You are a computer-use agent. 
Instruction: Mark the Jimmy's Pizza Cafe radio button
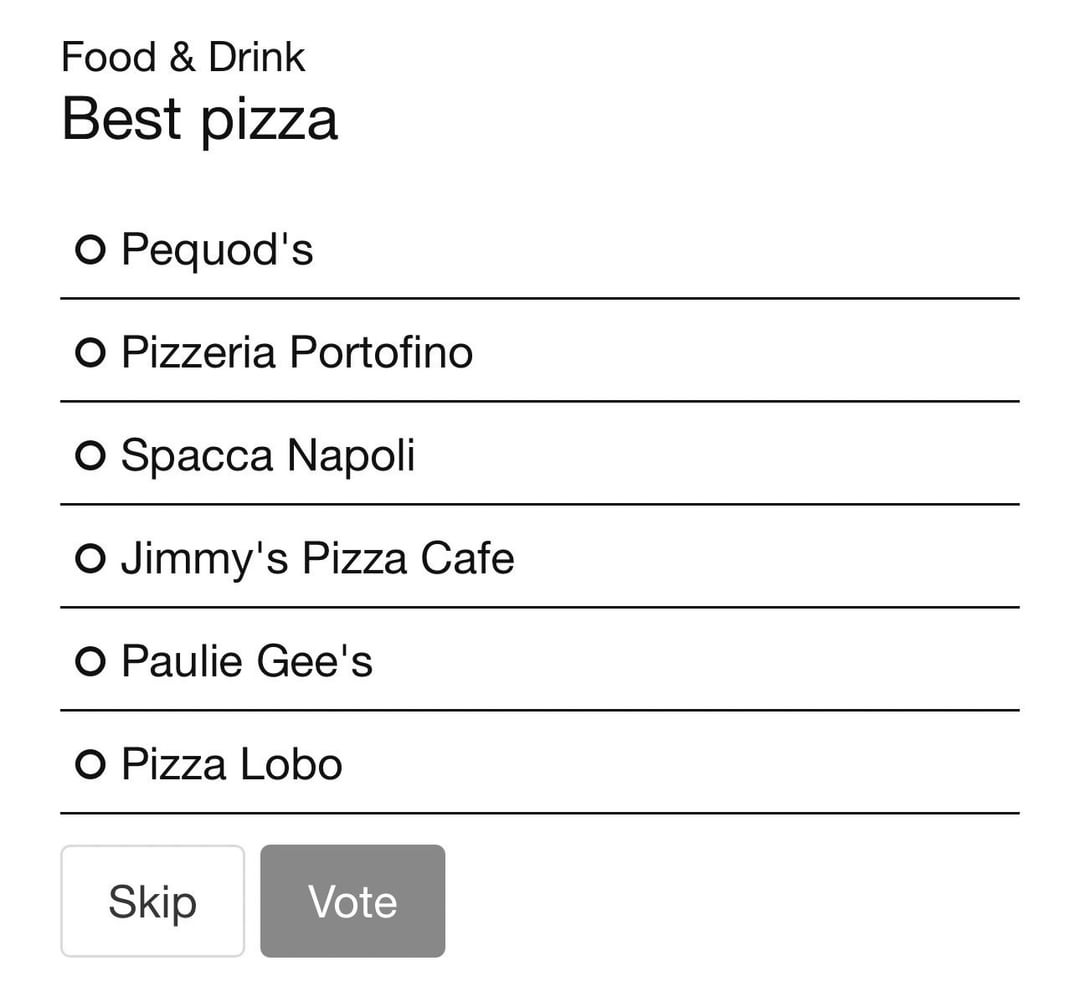point(90,559)
